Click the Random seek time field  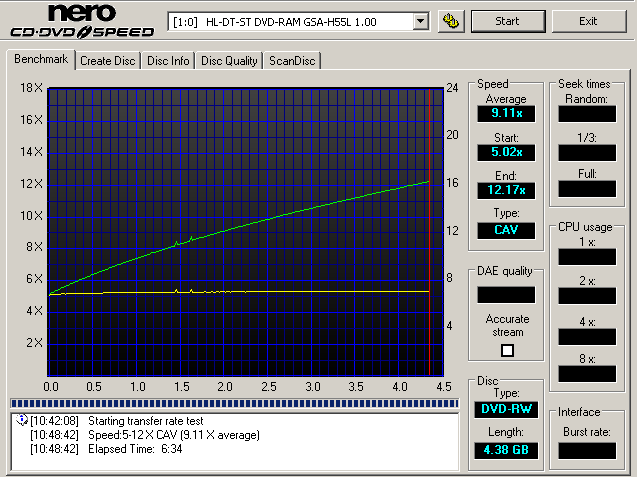[x=587, y=114]
